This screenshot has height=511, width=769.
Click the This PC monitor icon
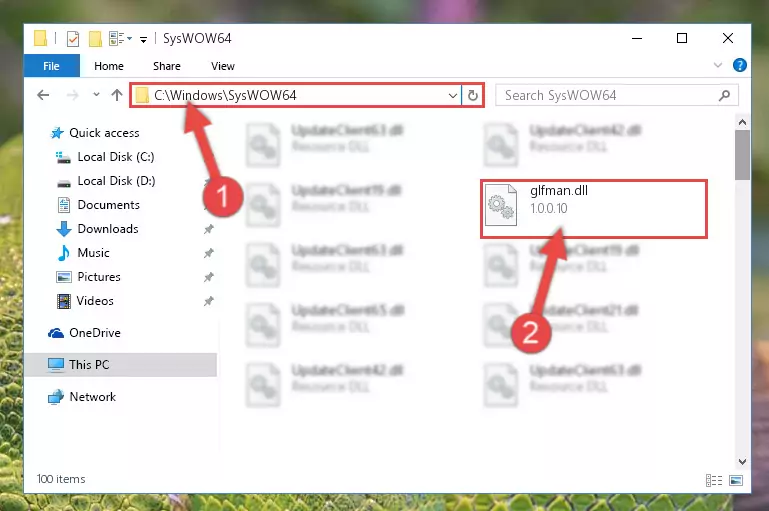pyautogui.click(x=56, y=365)
